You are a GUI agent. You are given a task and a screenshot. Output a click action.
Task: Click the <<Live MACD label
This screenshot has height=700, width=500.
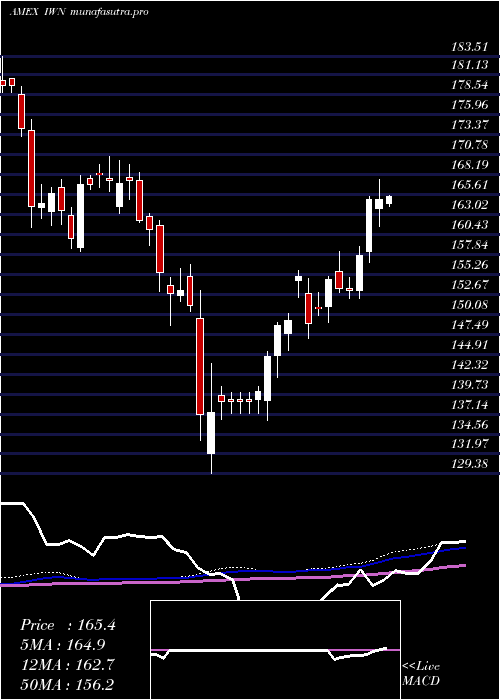421,674
